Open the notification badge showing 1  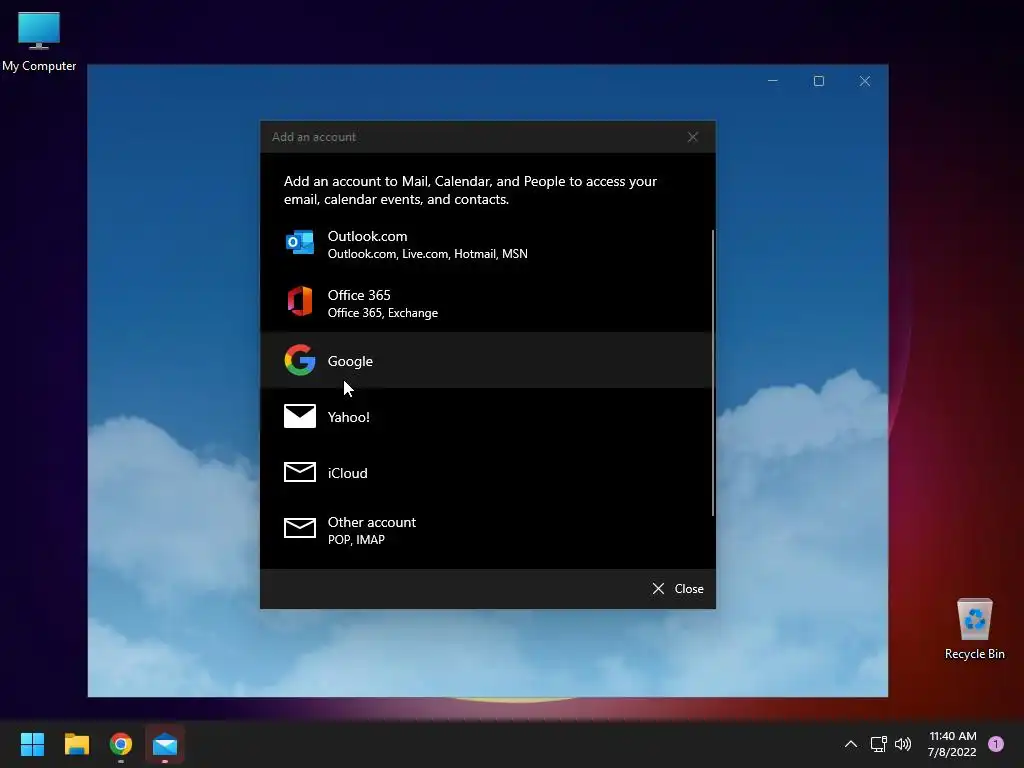[996, 744]
